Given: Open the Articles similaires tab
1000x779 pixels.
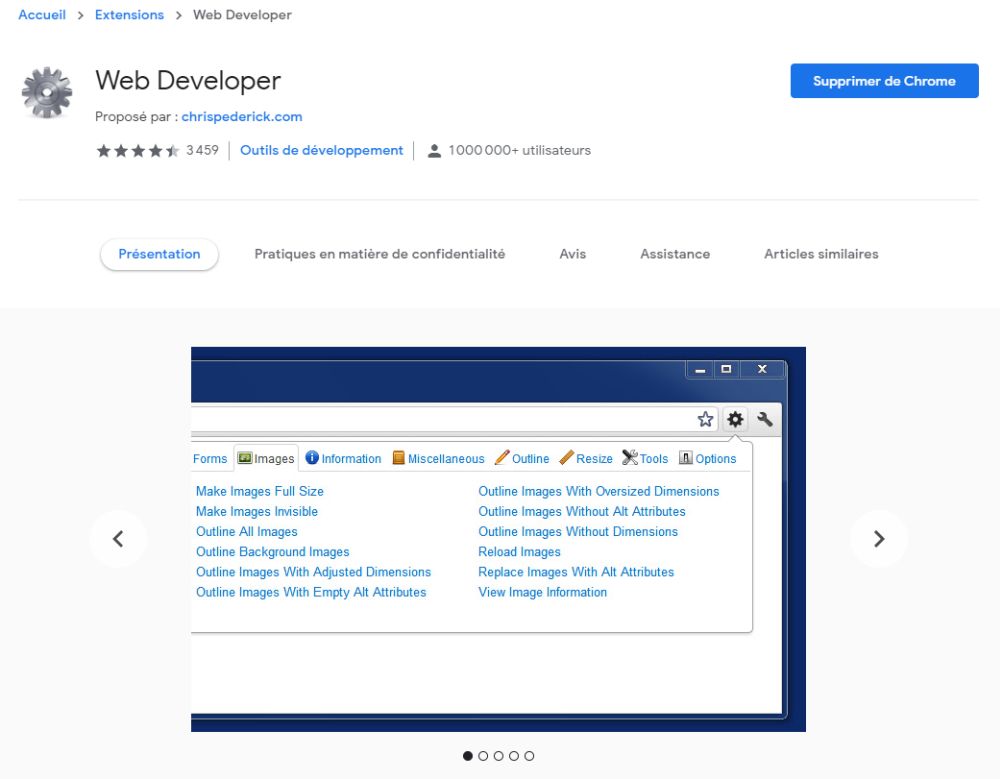Looking at the screenshot, I should (821, 254).
